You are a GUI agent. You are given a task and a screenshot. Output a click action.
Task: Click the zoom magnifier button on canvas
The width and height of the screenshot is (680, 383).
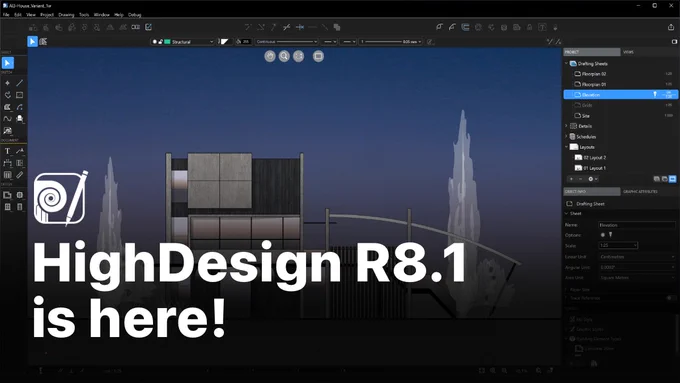pyautogui.click(x=284, y=56)
